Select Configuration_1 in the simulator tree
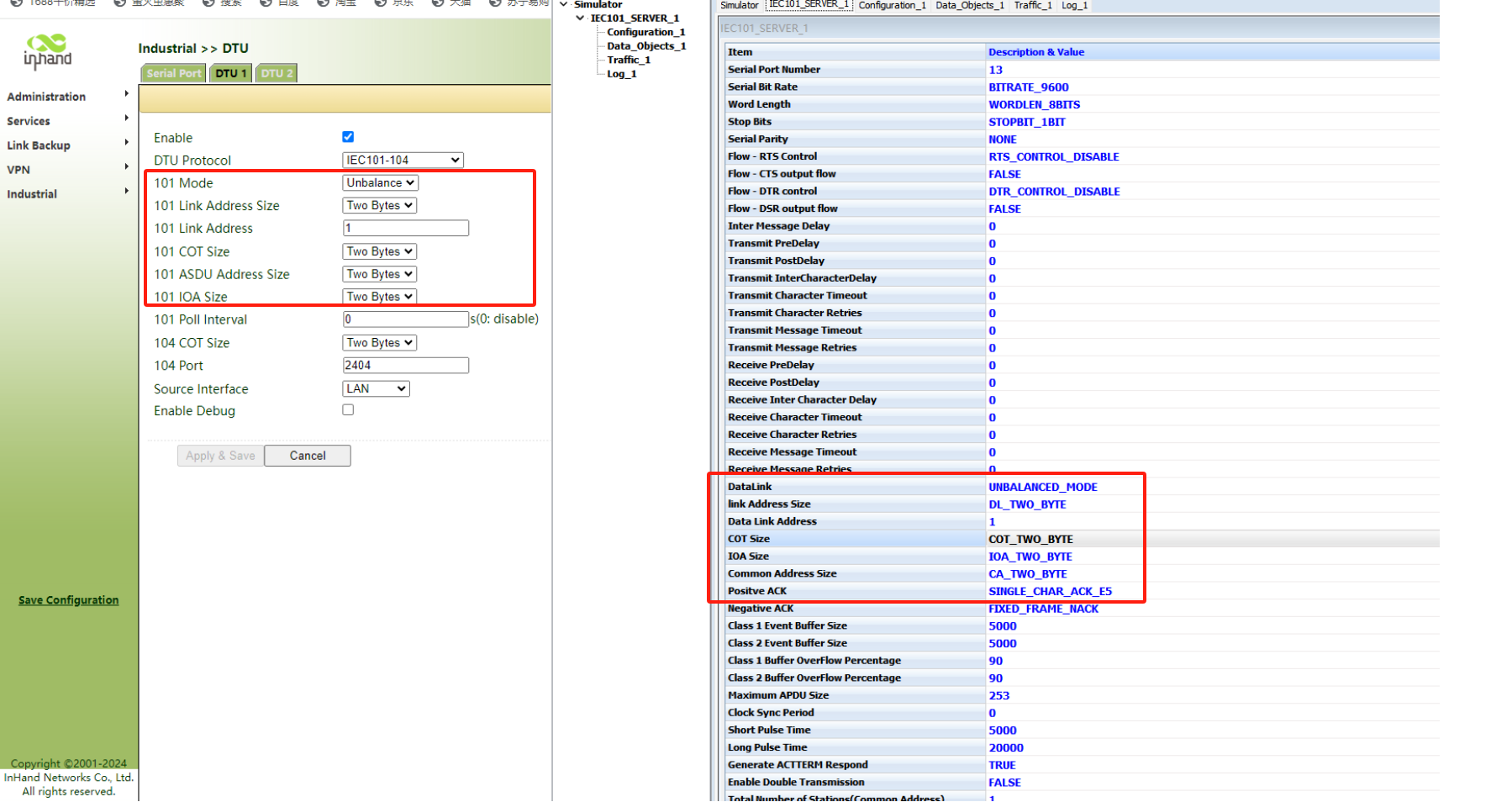 tap(645, 32)
